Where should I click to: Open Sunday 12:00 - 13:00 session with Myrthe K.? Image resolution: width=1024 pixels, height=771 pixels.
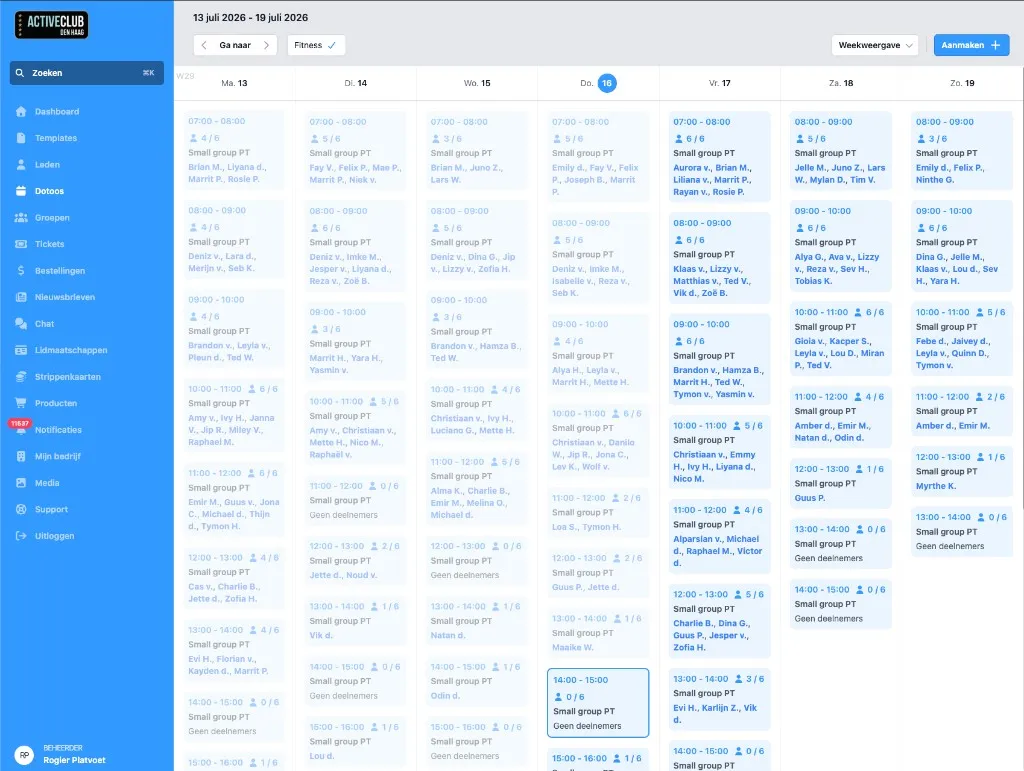[961, 471]
